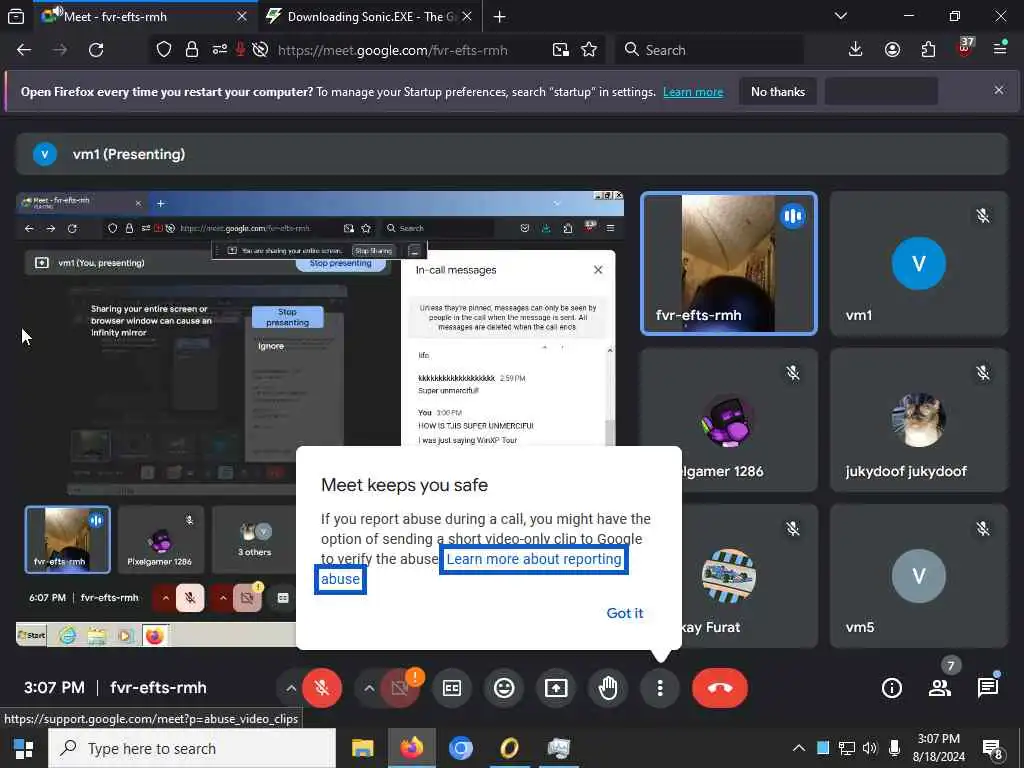The image size is (1024, 768).
Task: Click the extension icon with badge 37
Action: tap(965, 48)
